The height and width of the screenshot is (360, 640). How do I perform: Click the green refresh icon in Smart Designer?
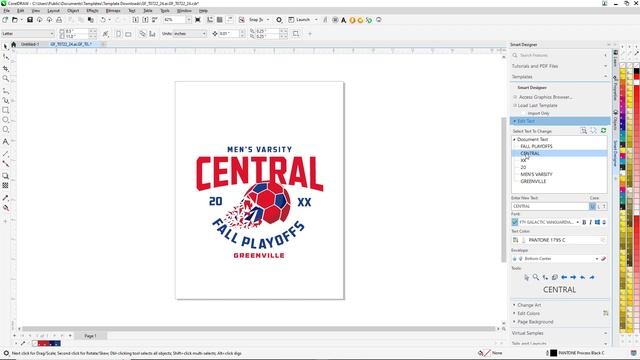(x=603, y=131)
